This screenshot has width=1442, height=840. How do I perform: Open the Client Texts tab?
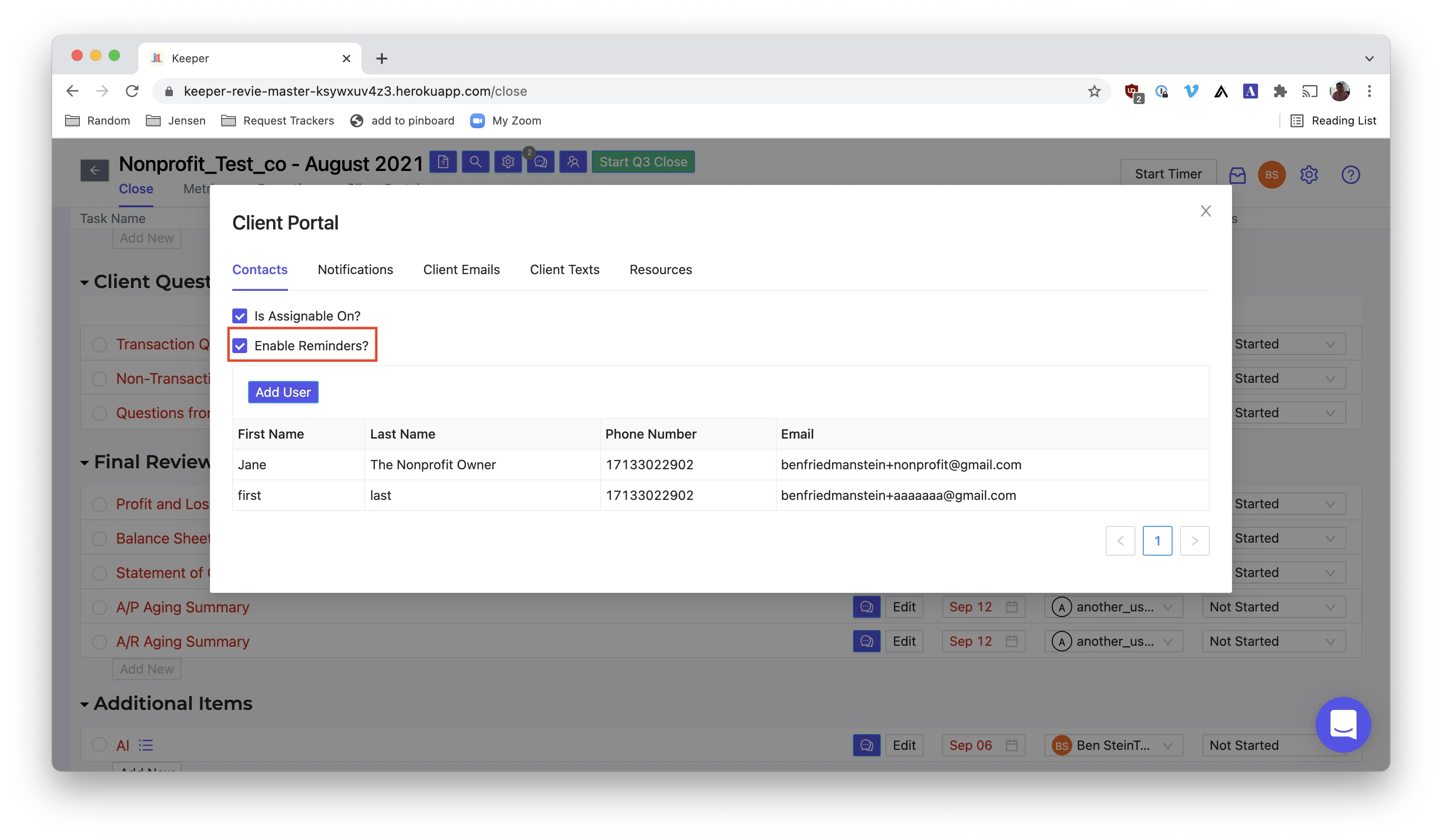tap(564, 269)
